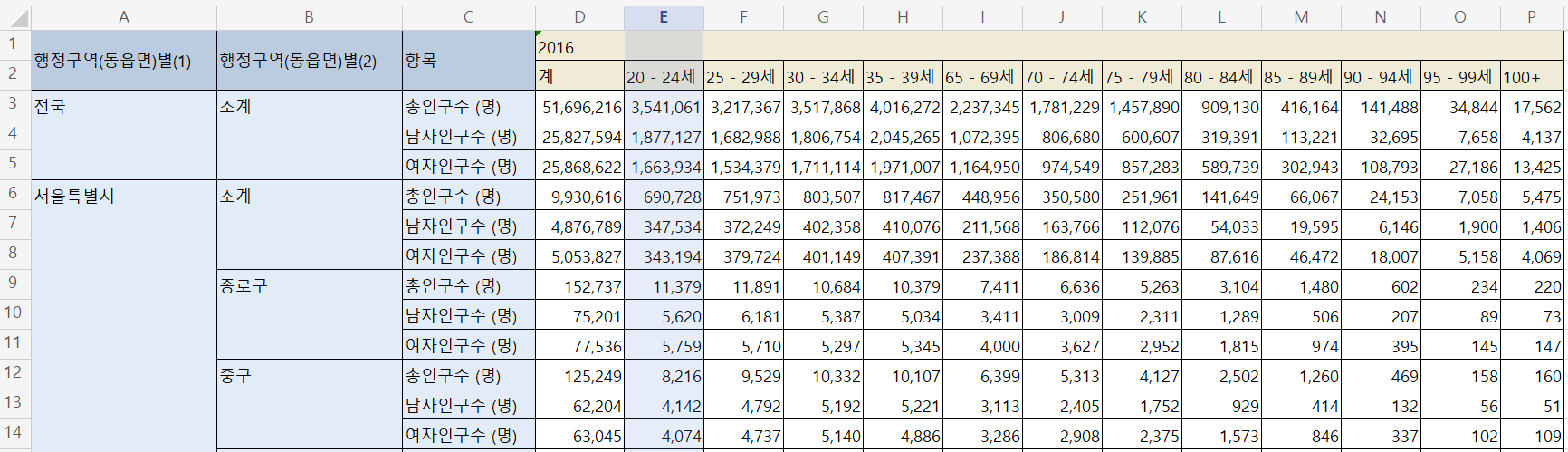Select the cell with value 51,696,216
Screen dimensions: 1568x452
(579, 106)
